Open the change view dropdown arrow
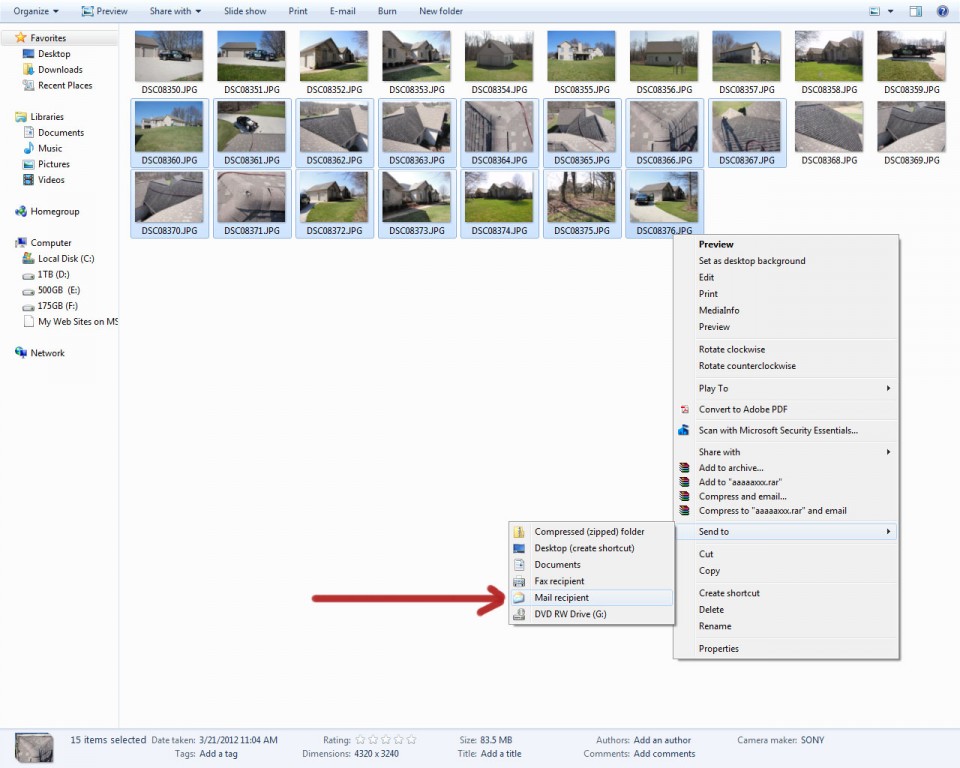The image size is (960, 768). point(890,11)
